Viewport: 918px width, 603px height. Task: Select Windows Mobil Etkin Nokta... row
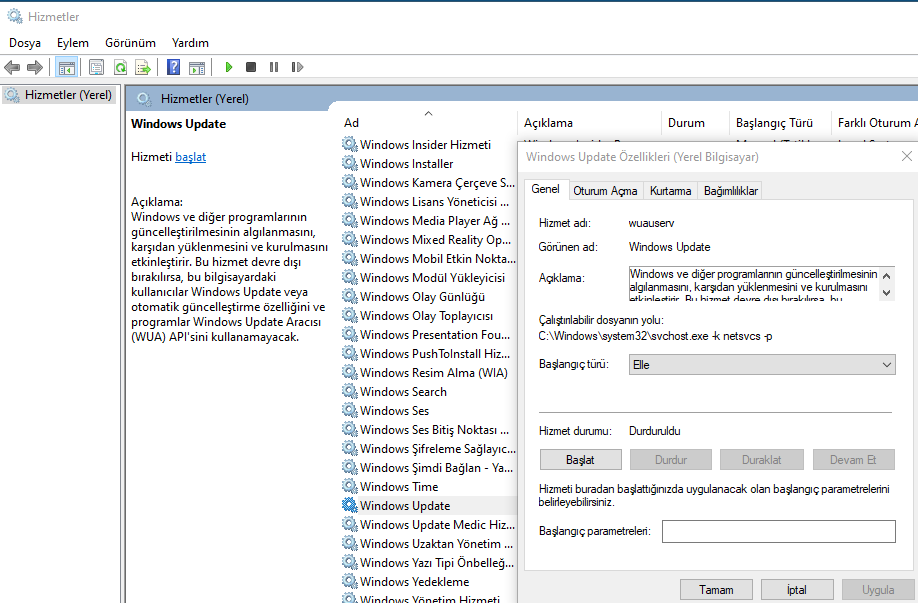pos(429,258)
